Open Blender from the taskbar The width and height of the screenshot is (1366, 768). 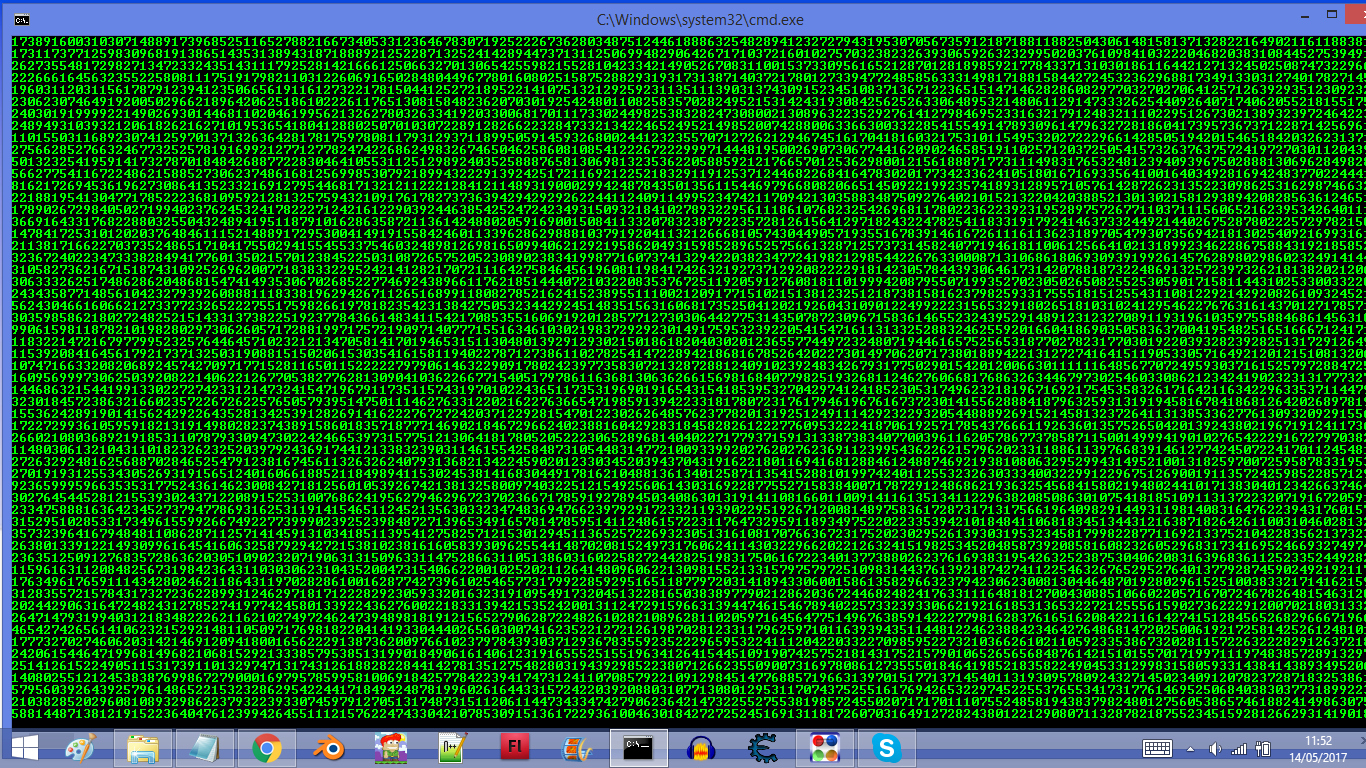326,748
